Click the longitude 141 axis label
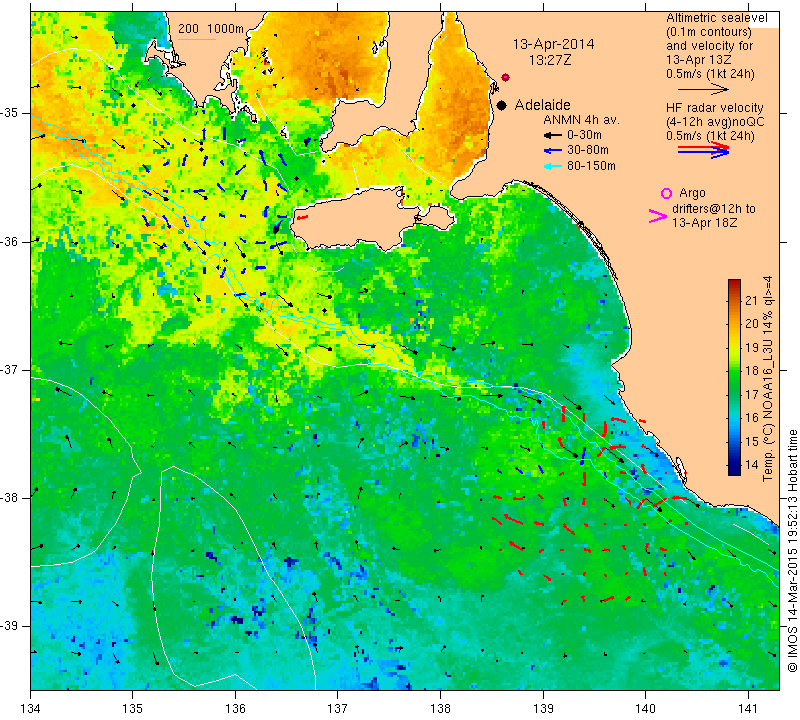The image size is (800, 720). (748, 708)
